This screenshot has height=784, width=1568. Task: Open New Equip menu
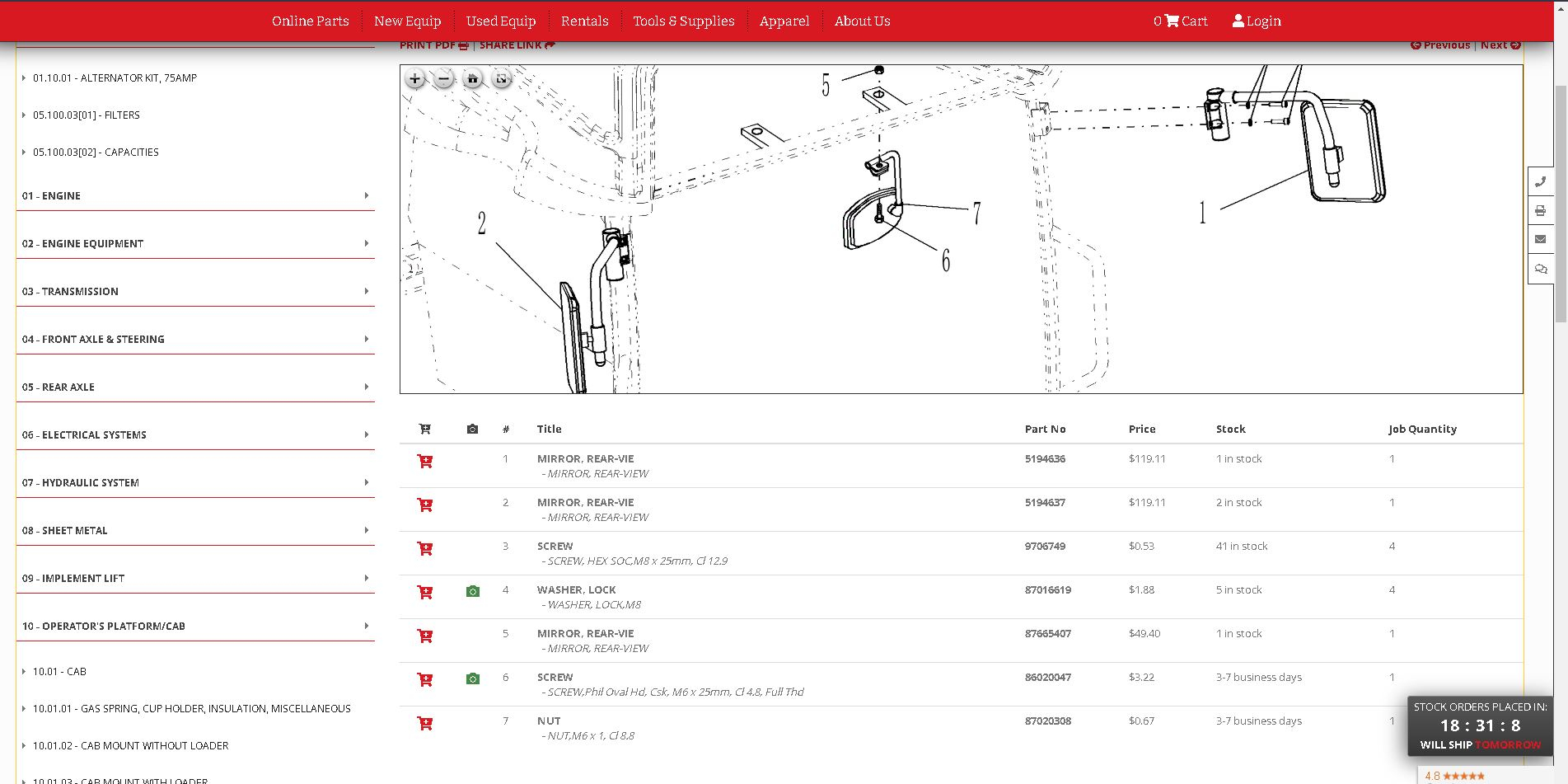[x=407, y=21]
